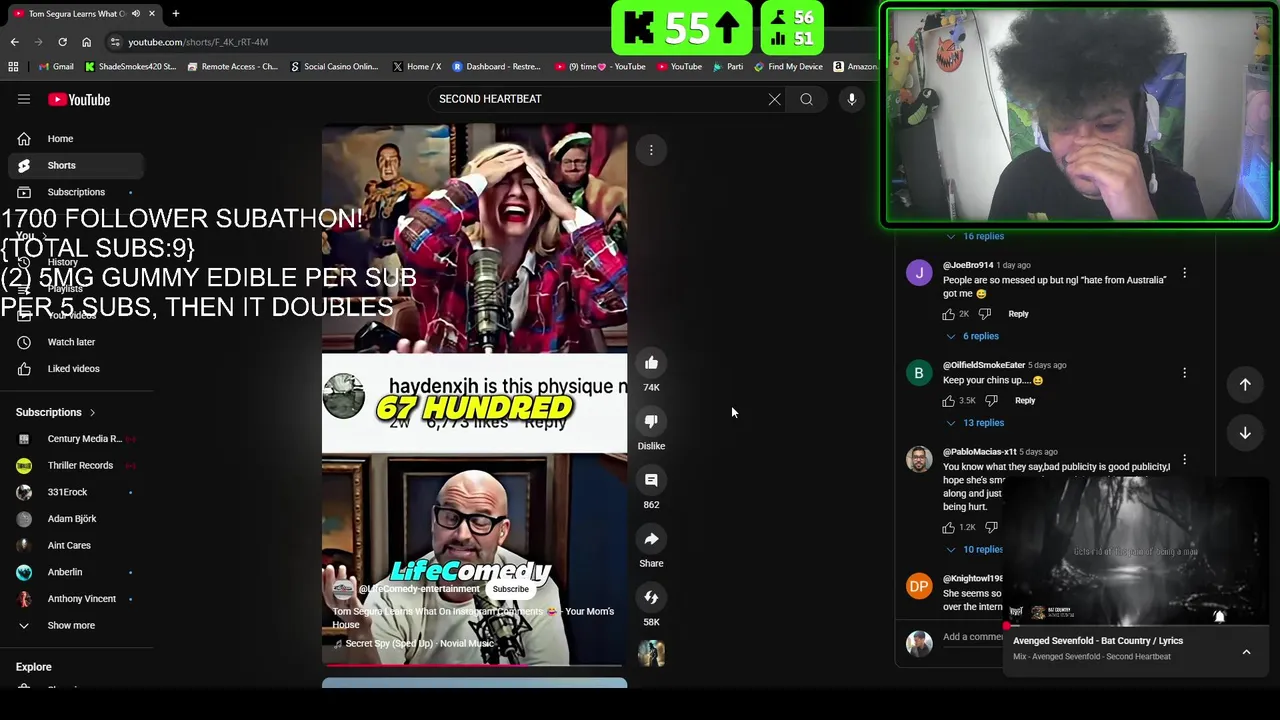
Task: Expand the 13 replies thread
Action: pyautogui.click(x=975, y=423)
